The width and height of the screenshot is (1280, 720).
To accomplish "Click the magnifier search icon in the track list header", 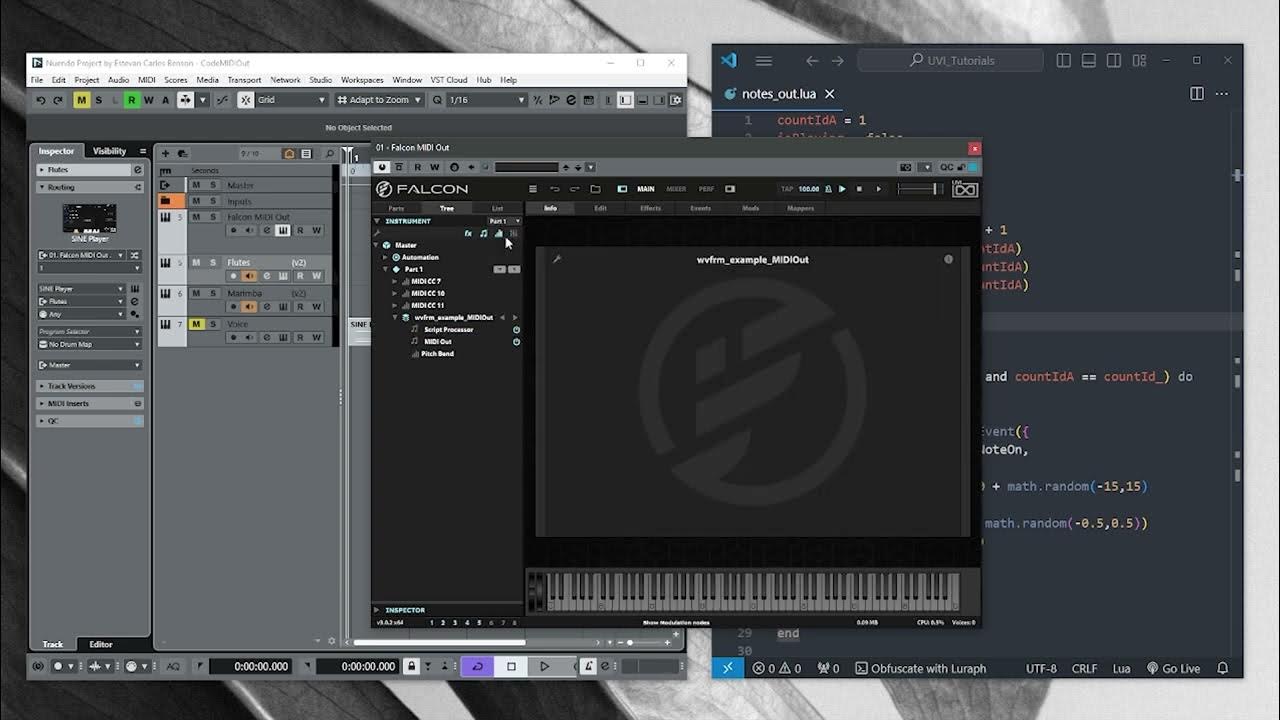I will coord(330,152).
